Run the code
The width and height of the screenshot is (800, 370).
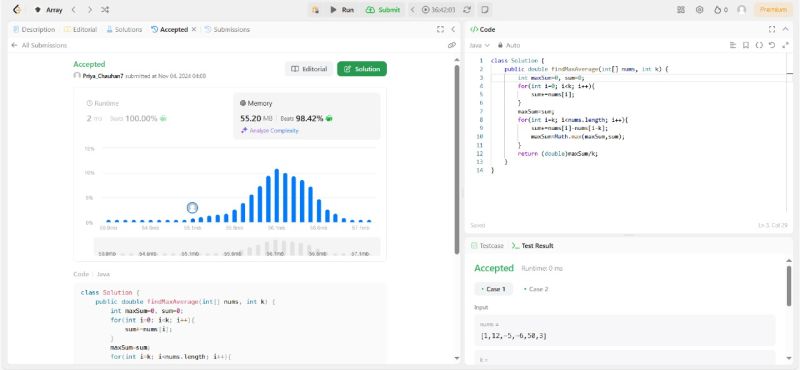342,10
